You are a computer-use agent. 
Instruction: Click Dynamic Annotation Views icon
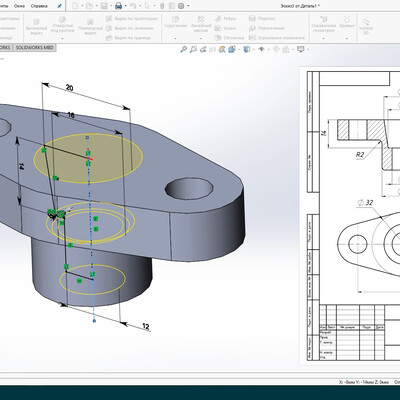(x=222, y=50)
